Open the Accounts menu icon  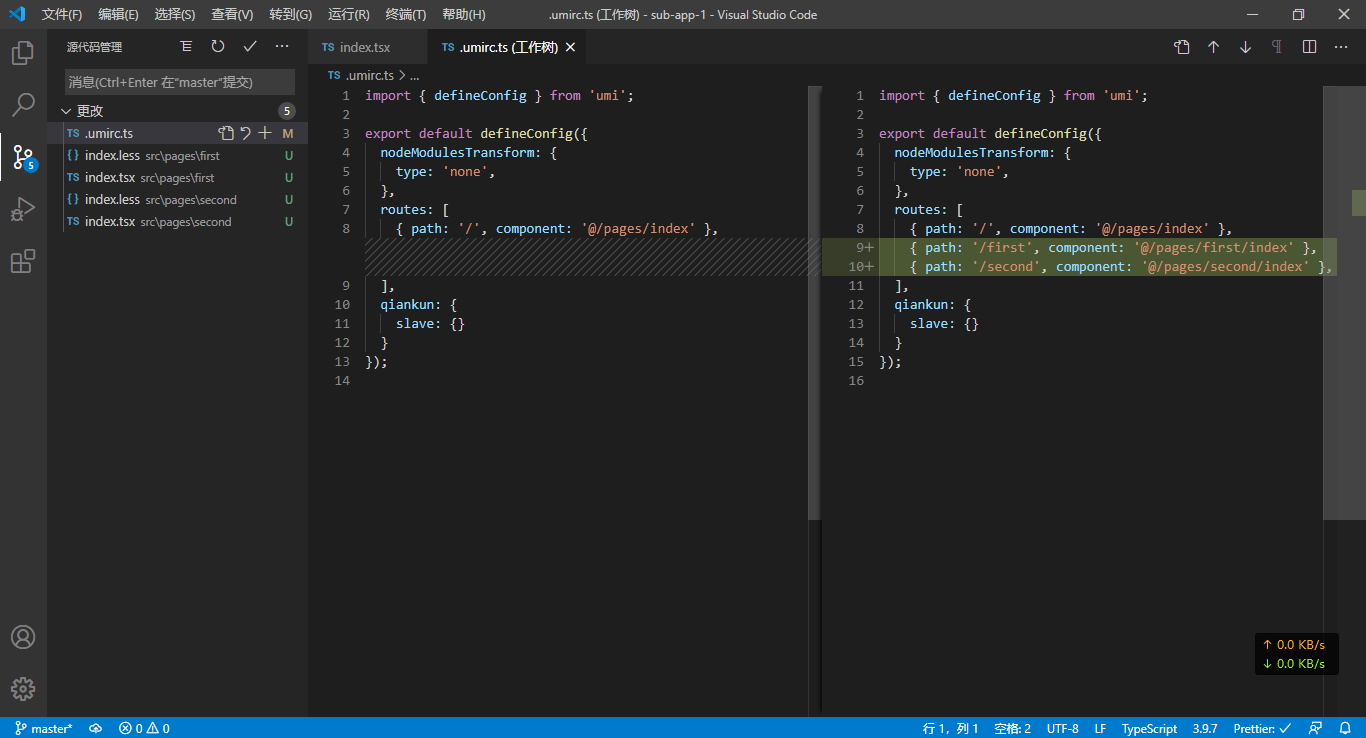pyautogui.click(x=23, y=637)
